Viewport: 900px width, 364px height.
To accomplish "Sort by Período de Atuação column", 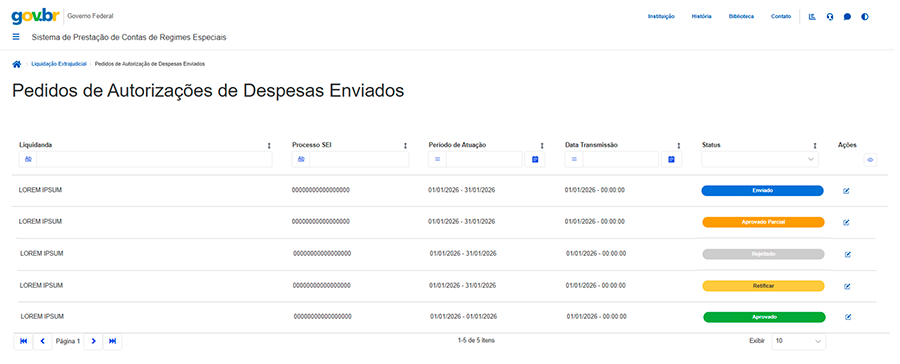I will 542,146.
